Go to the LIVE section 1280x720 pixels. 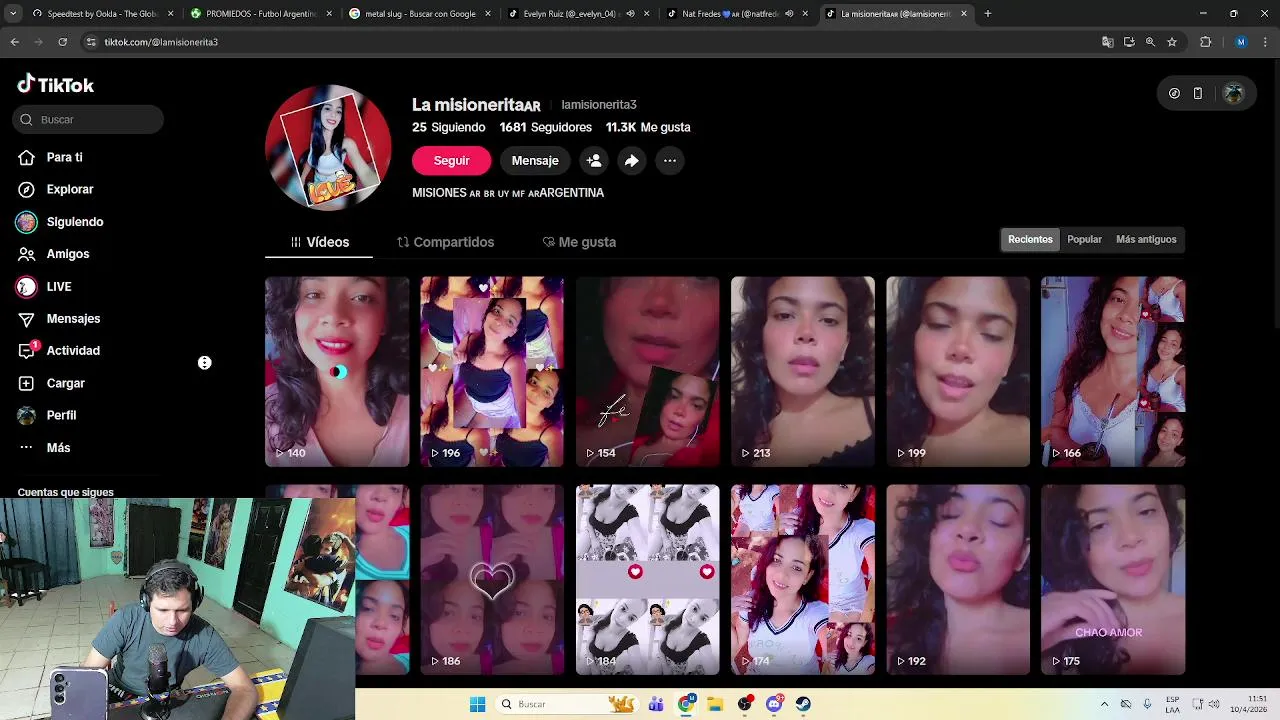coord(44,286)
